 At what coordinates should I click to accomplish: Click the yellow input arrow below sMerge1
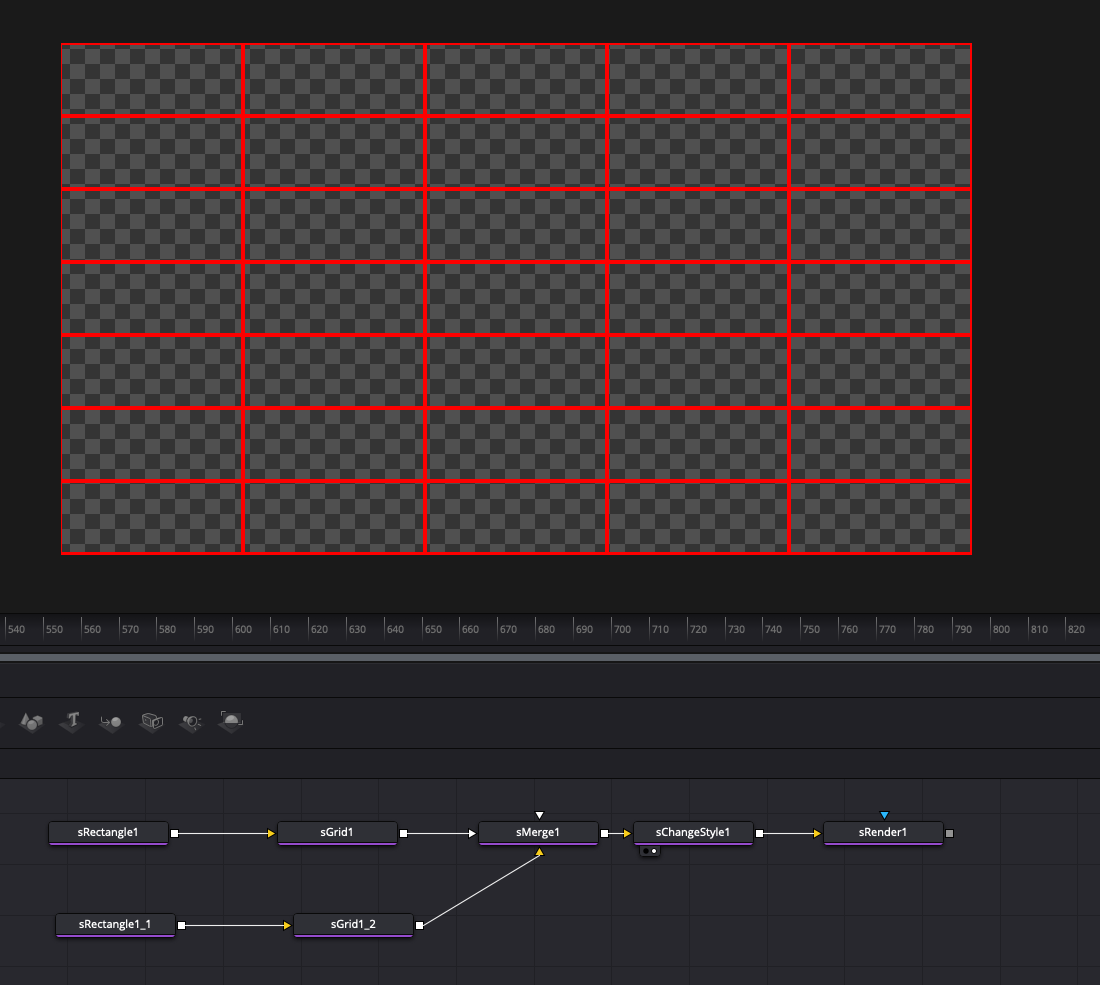click(539, 852)
